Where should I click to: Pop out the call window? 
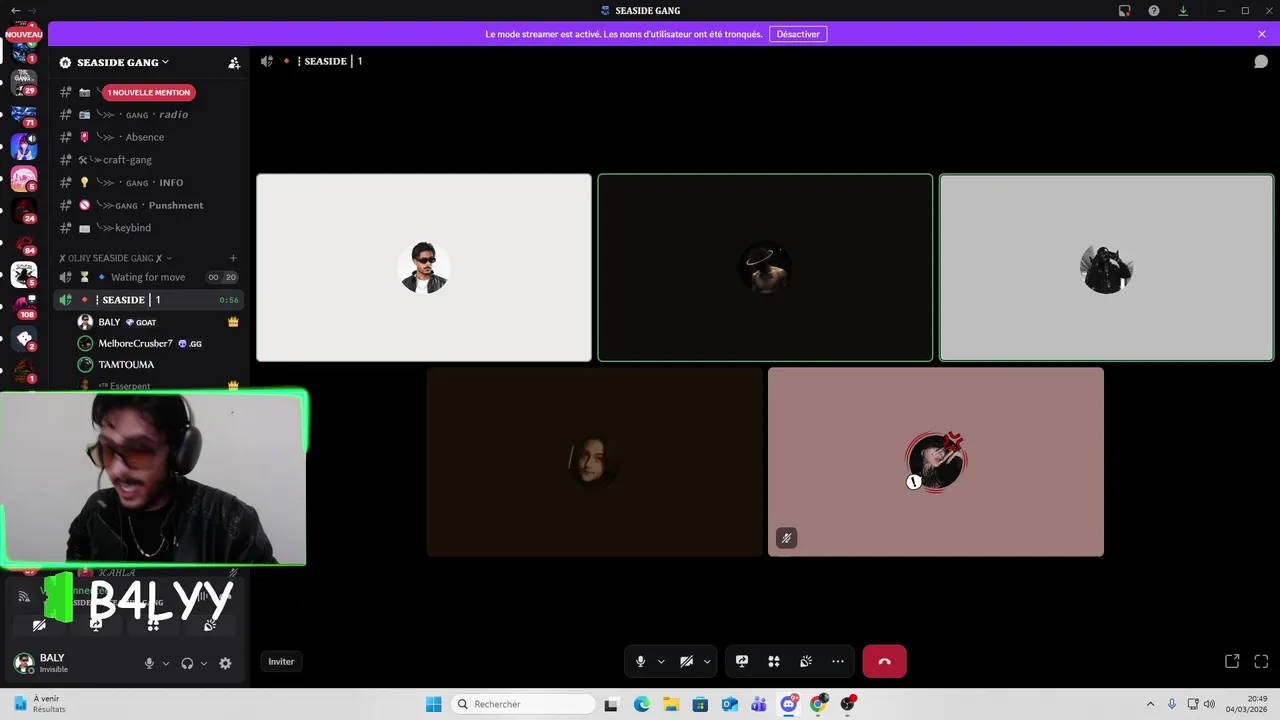1232,661
